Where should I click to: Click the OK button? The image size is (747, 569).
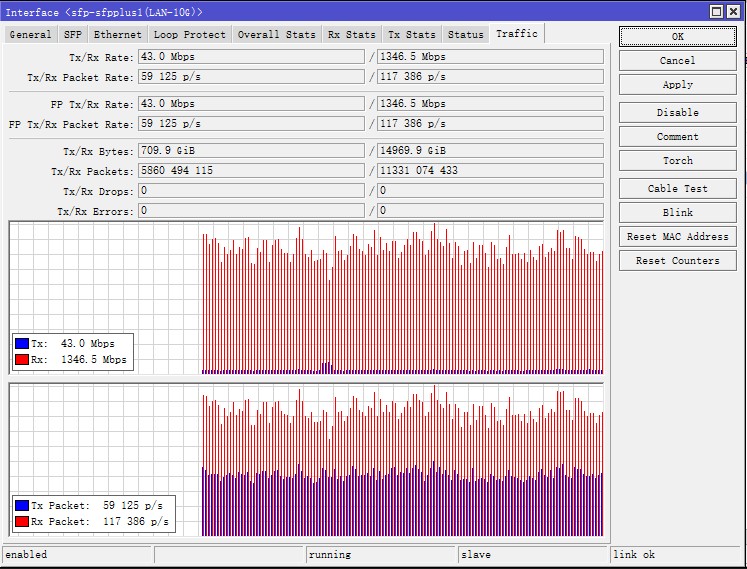coord(677,37)
